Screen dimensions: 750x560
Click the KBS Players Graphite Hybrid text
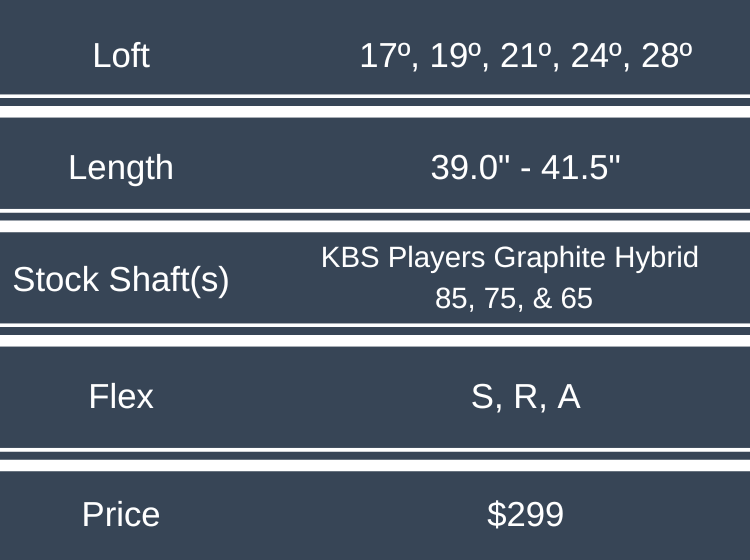[510, 258]
